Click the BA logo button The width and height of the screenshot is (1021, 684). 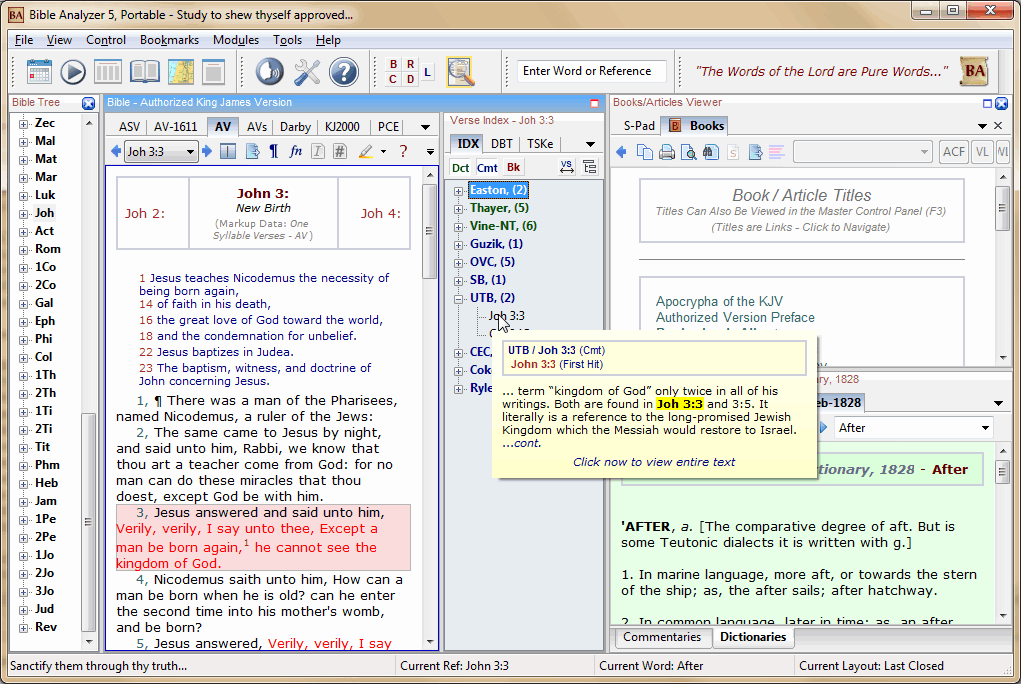coord(975,71)
